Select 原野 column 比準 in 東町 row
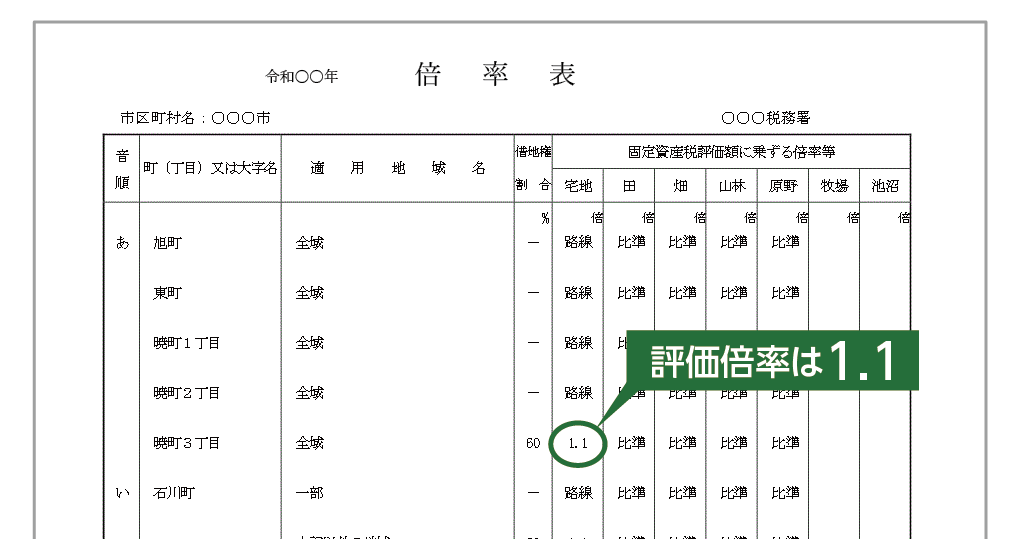This screenshot has width=1017, height=539. pos(785,293)
